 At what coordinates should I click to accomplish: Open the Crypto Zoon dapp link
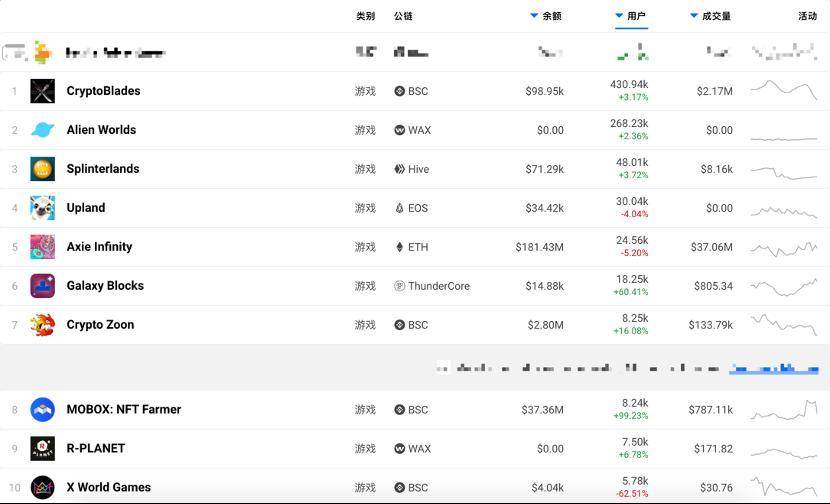pos(100,325)
